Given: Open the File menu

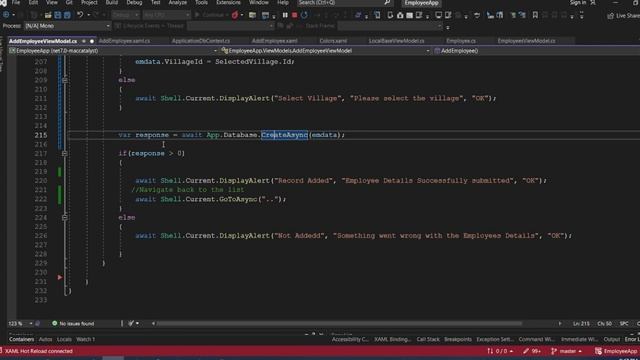Looking at the screenshot, I should (16, 2).
